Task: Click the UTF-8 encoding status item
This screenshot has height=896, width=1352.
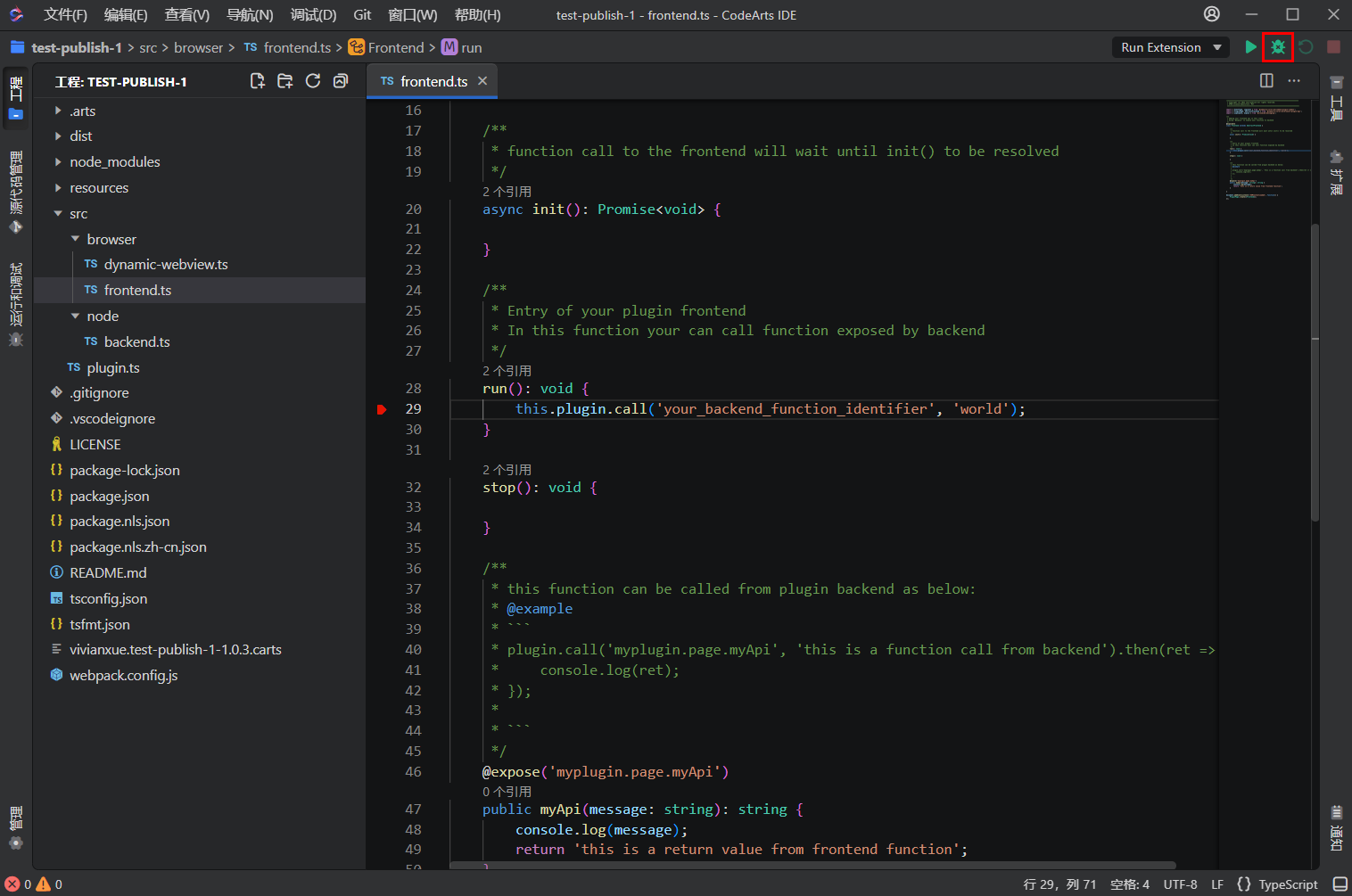Action: coord(1180,884)
